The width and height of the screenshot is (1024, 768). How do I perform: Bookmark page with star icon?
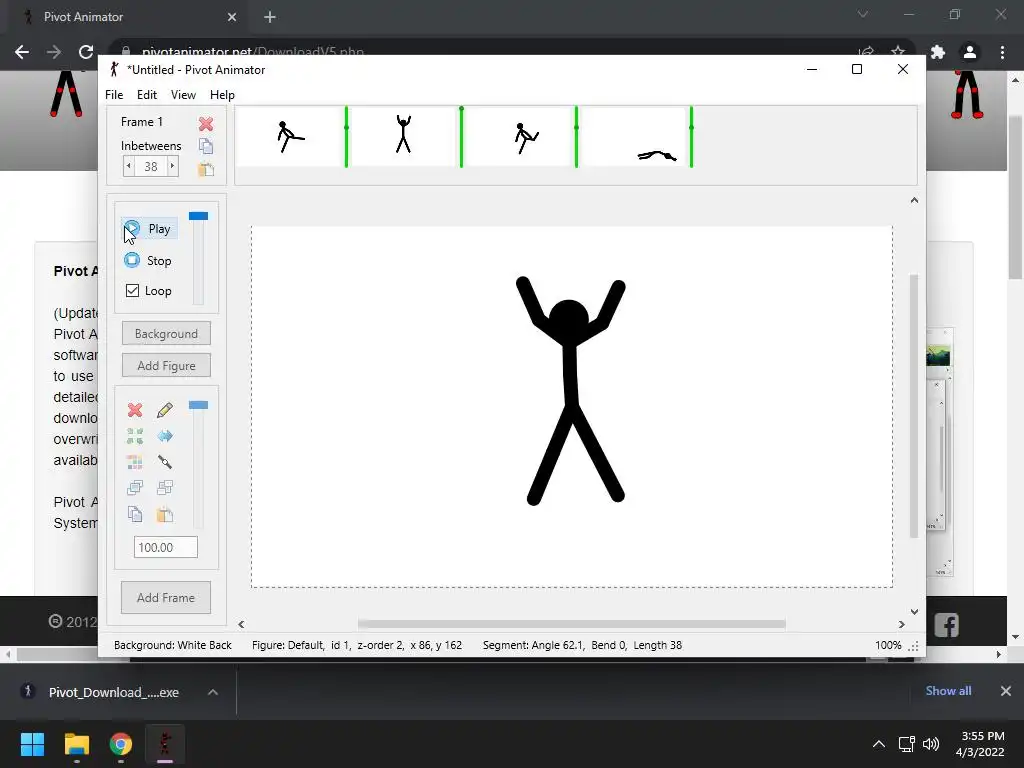898,51
